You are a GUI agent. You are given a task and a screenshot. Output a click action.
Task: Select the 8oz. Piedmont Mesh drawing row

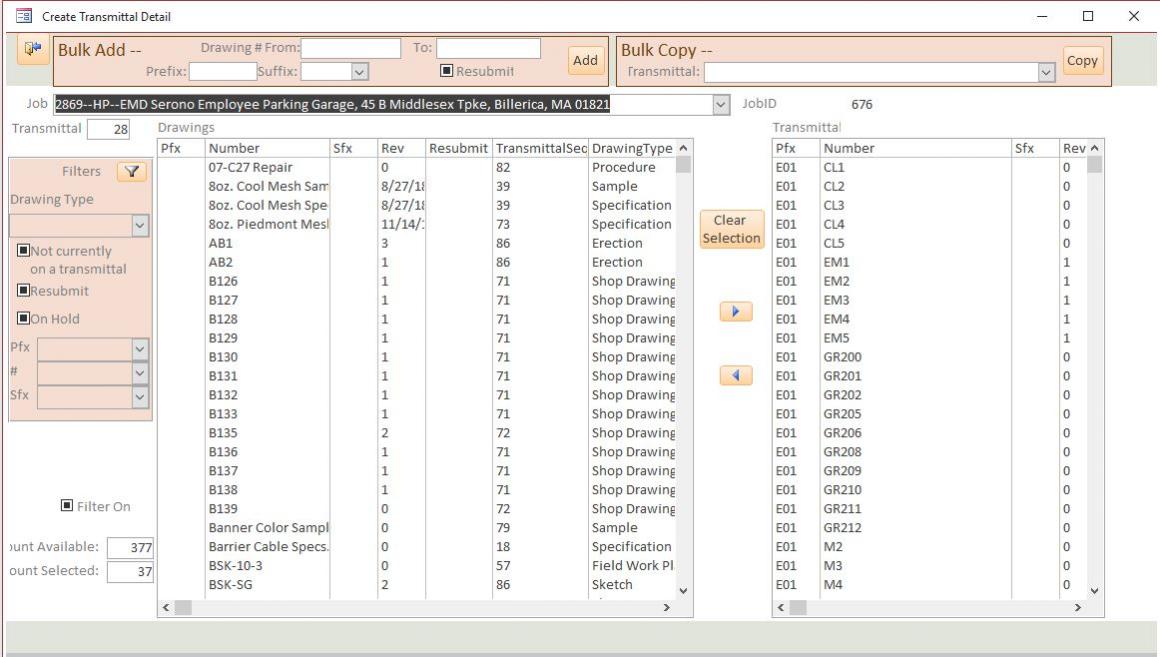click(x=417, y=224)
